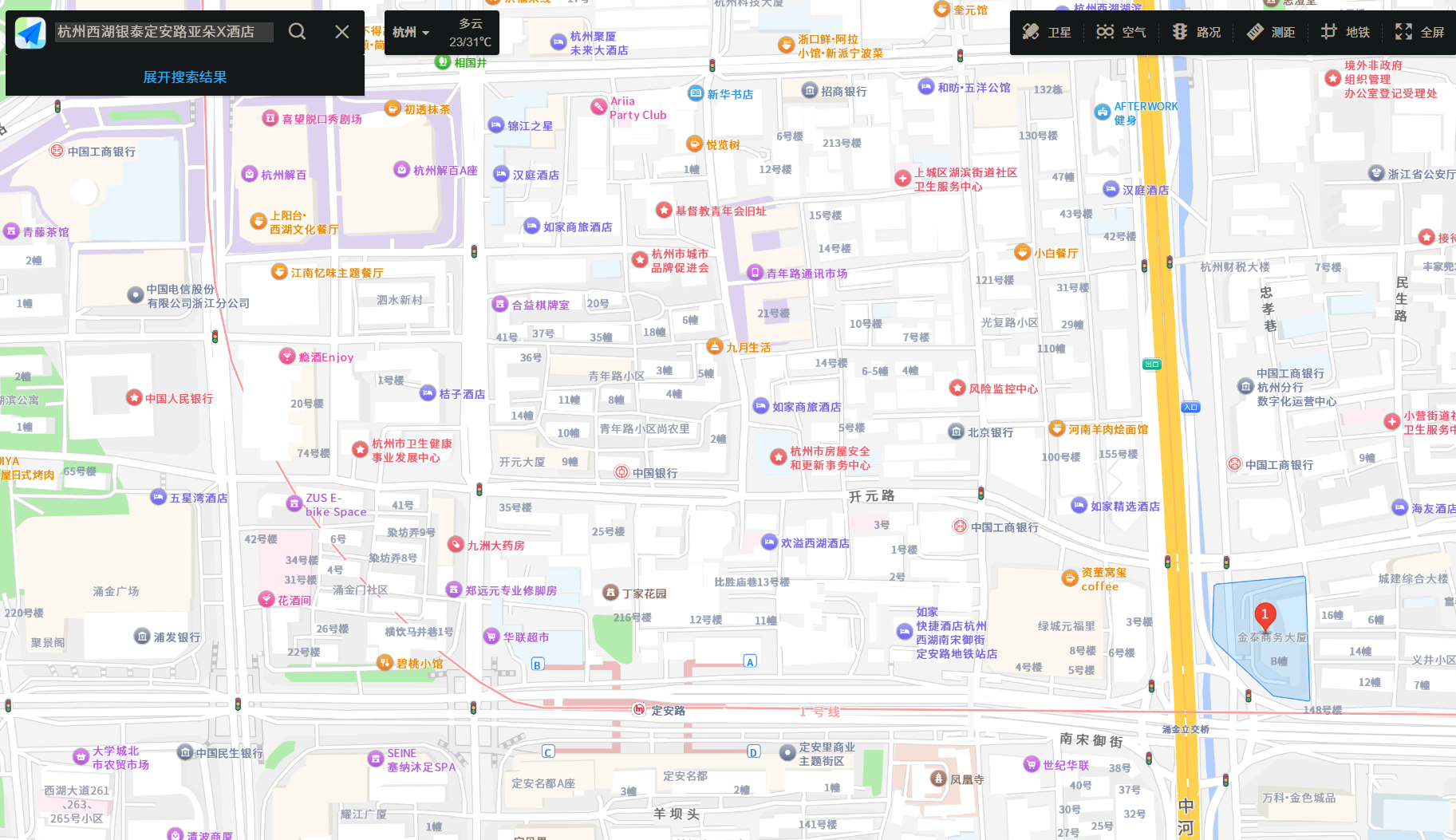This screenshot has width=1456, height=840.
Task: Click the 凤凰寺 temple marker
Action: pyautogui.click(x=938, y=779)
